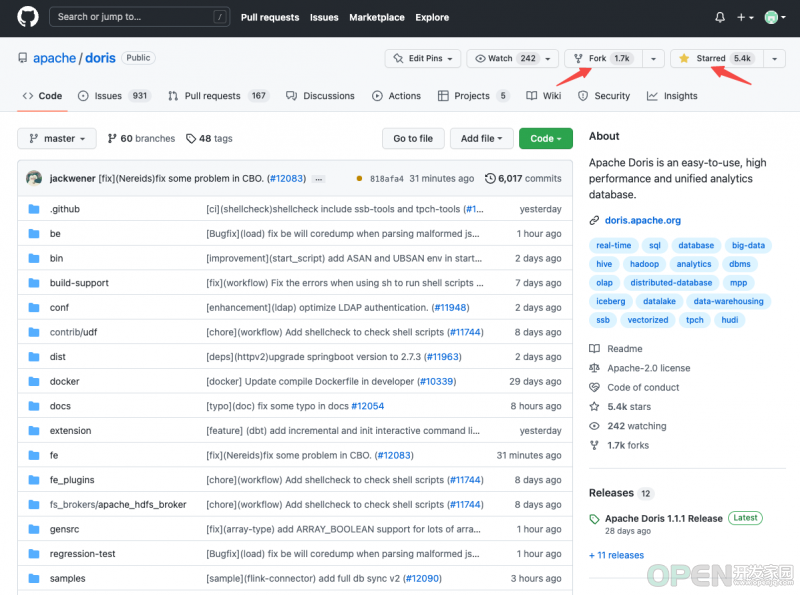Open the samples folder icon
Viewport: 800px width, 595px height.
pyautogui.click(x=34, y=578)
